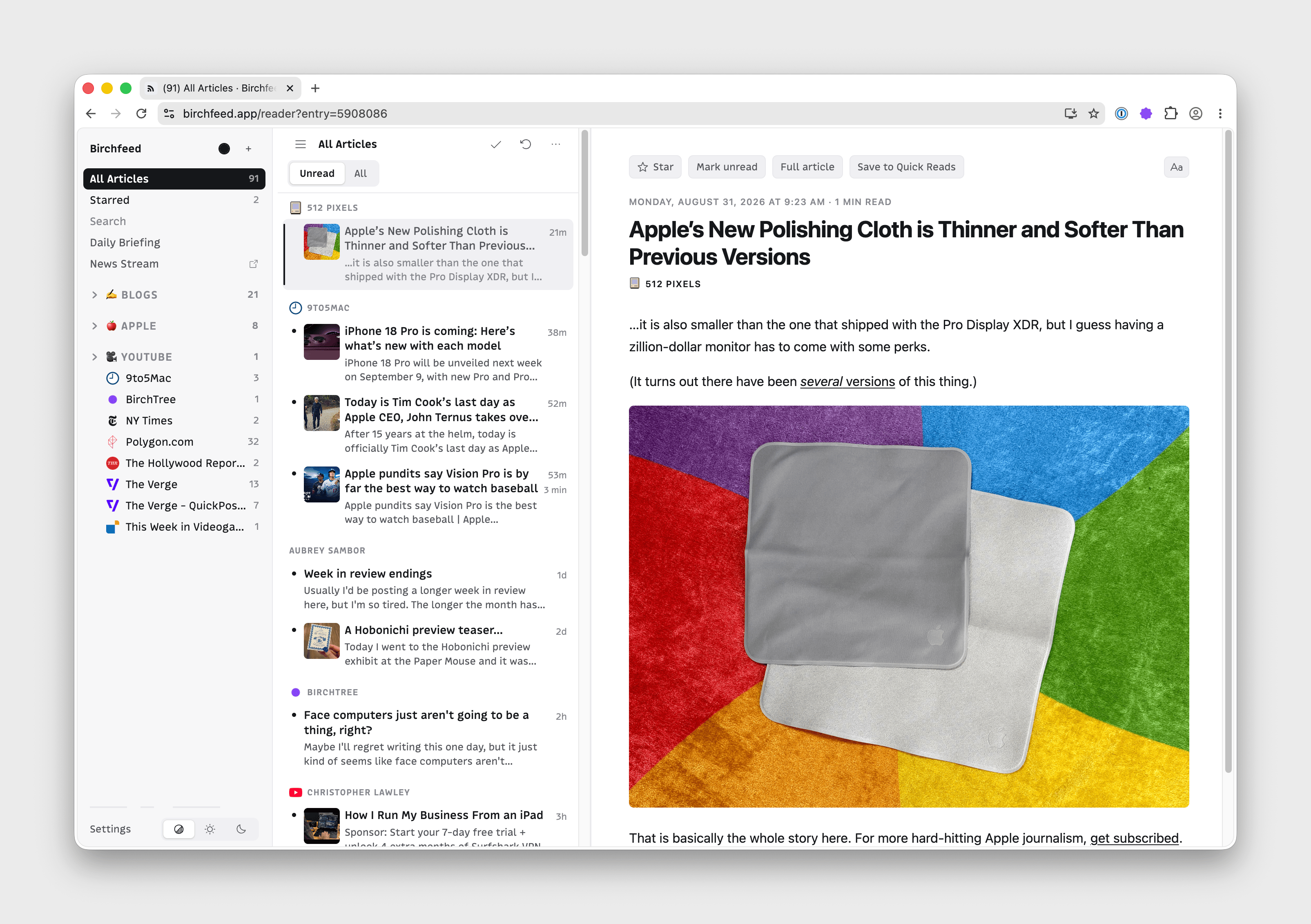This screenshot has height=924, width=1311.
Task: Open Vision Pro baseball article
Action: 429,496
